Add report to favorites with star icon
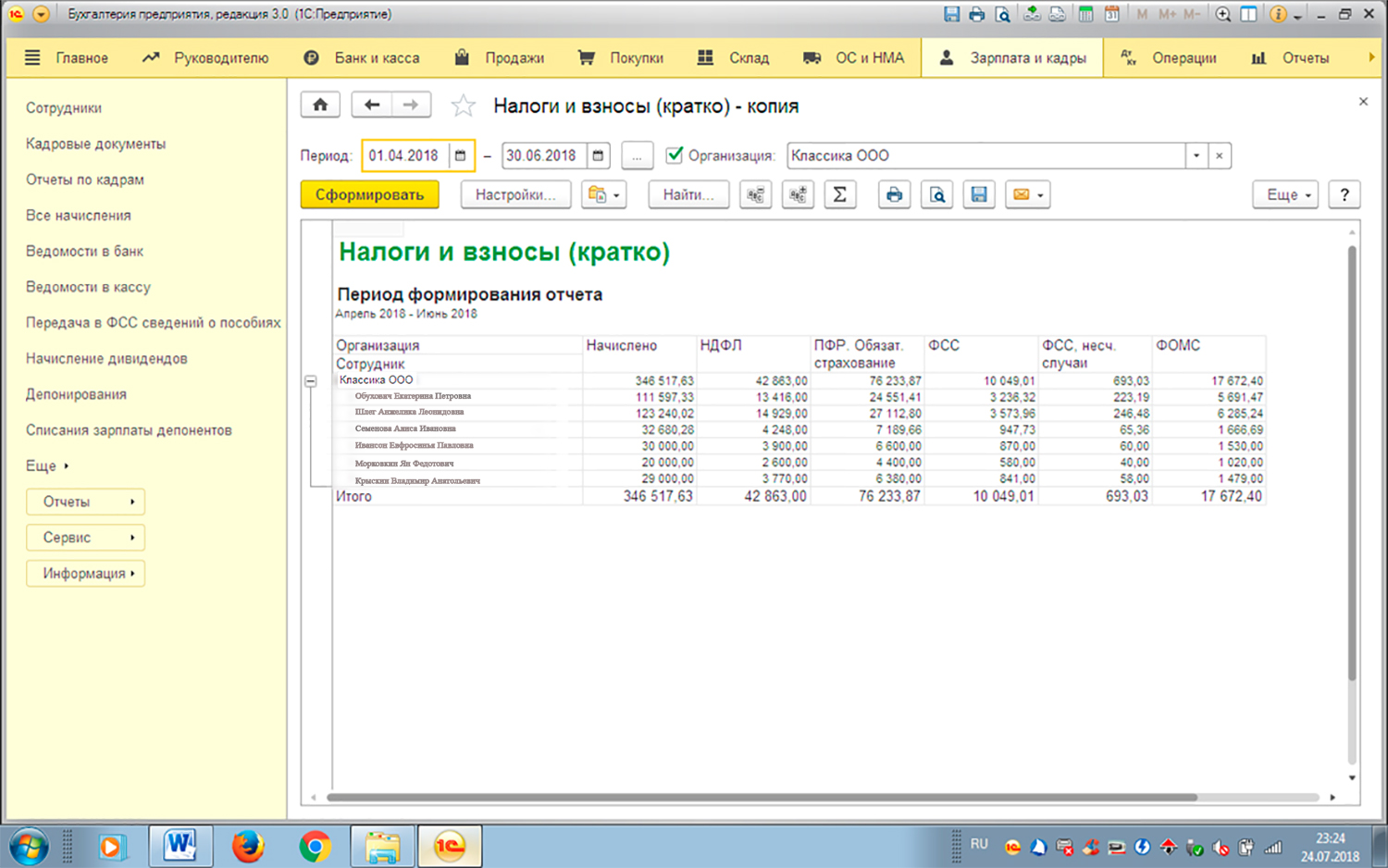This screenshot has height=868, width=1388. click(x=463, y=106)
